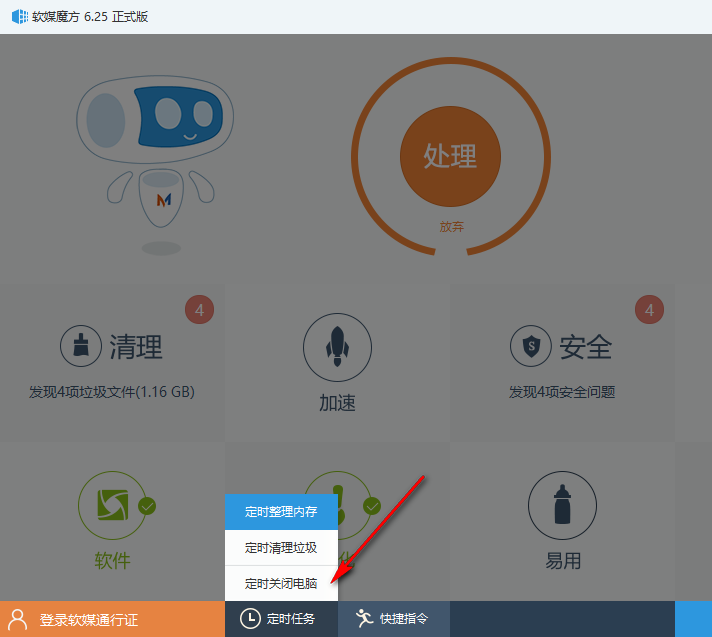
Task: Click 发现4项安全问题 text
Action: pos(562,392)
